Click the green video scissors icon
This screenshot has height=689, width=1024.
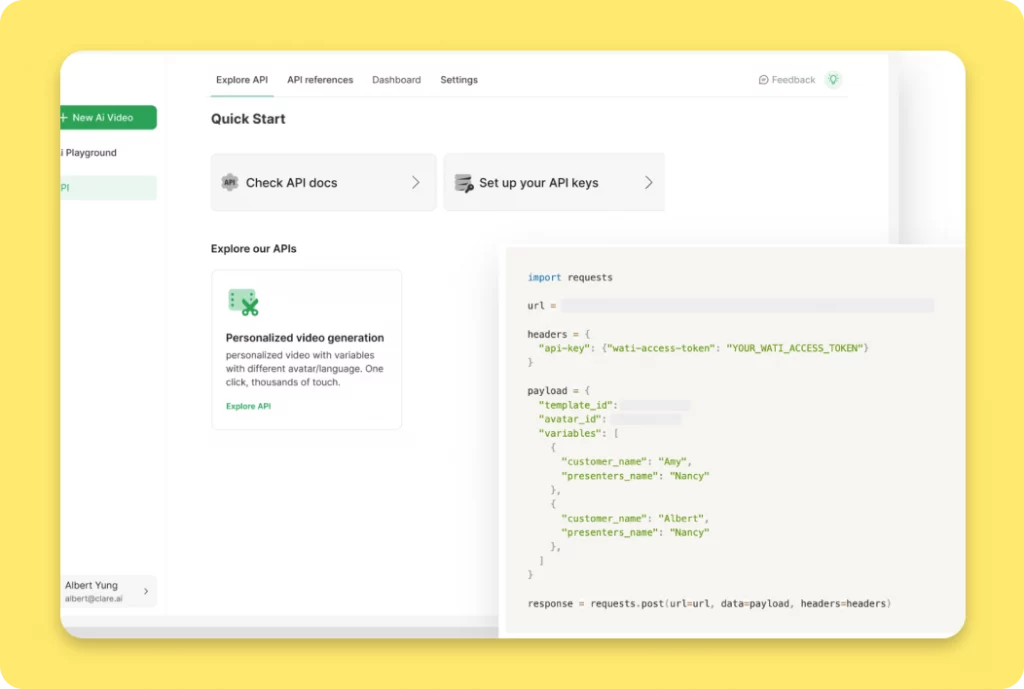(243, 302)
